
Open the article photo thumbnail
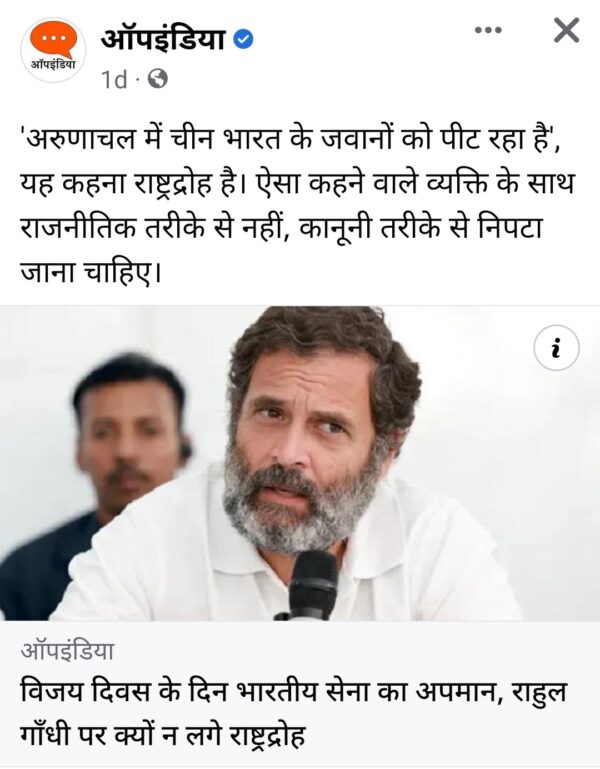(x=300, y=463)
